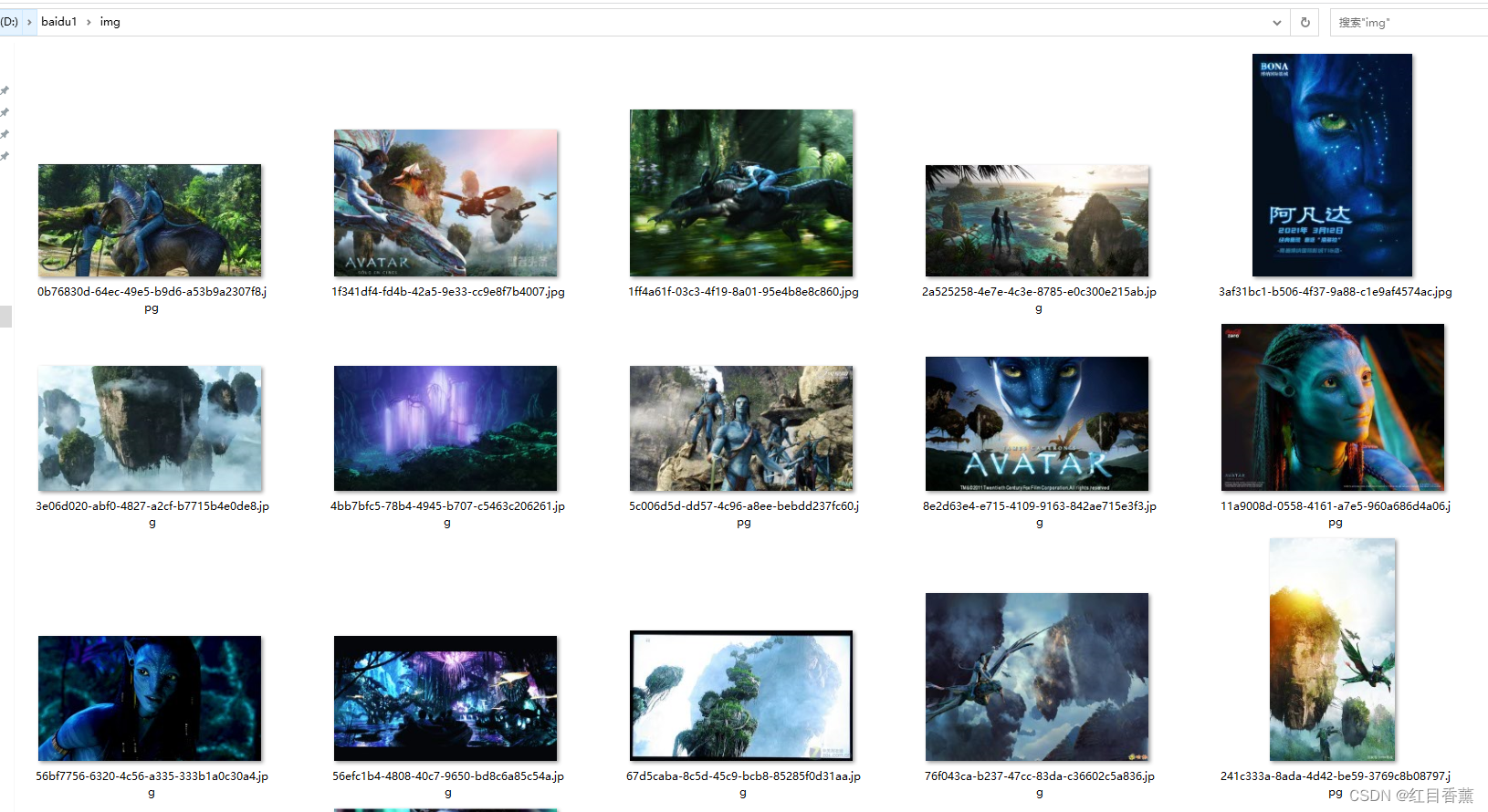The width and height of the screenshot is (1488, 812).
Task: Click filename 56efc1b4-4808-40c7-9650-bd8c6a85c54a.jpg
Action: 447,784
